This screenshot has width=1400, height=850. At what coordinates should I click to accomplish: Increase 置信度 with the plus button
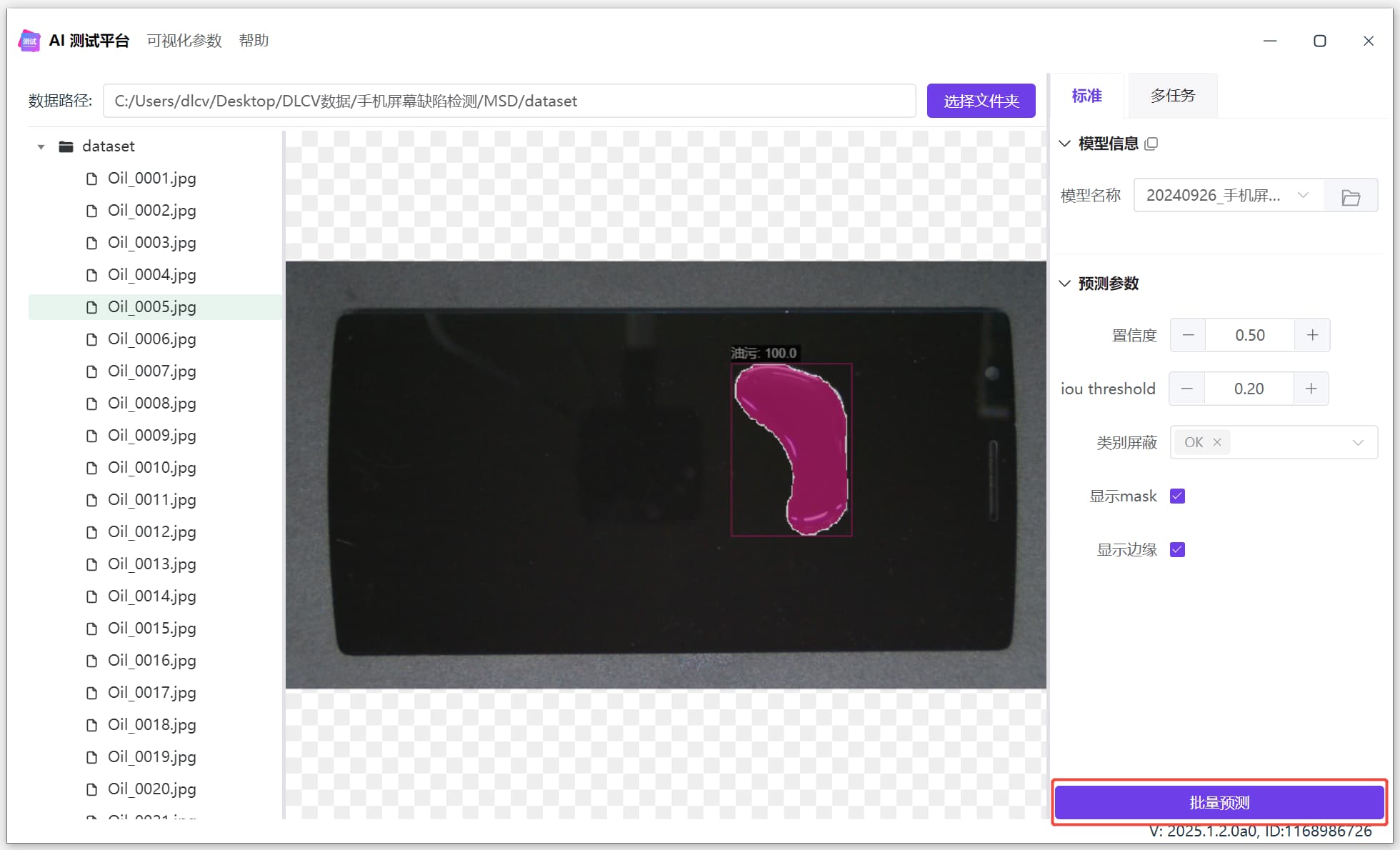point(1312,335)
